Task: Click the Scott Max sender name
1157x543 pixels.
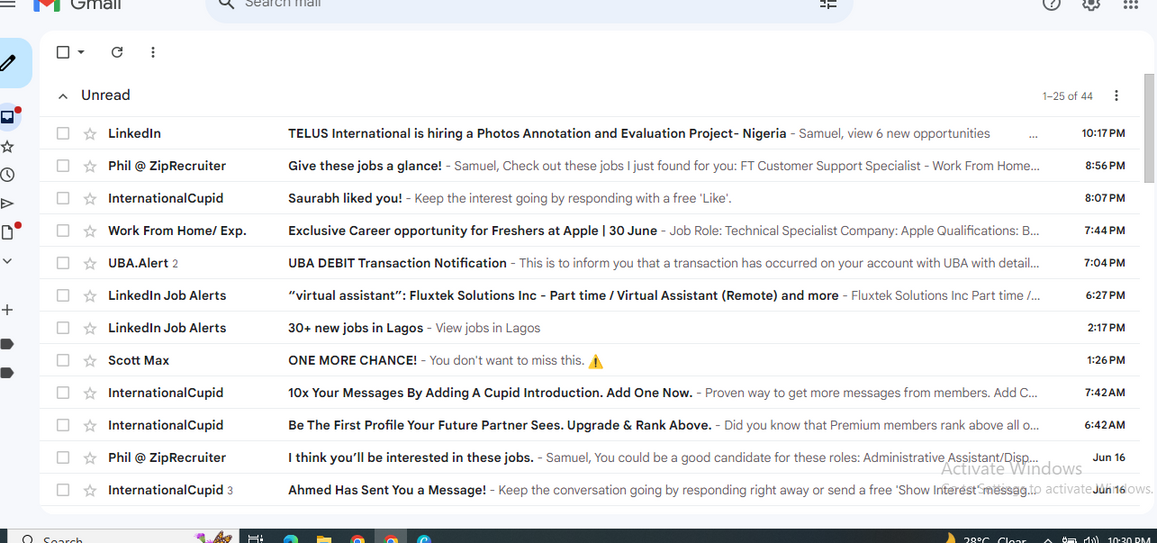Action: click(139, 361)
